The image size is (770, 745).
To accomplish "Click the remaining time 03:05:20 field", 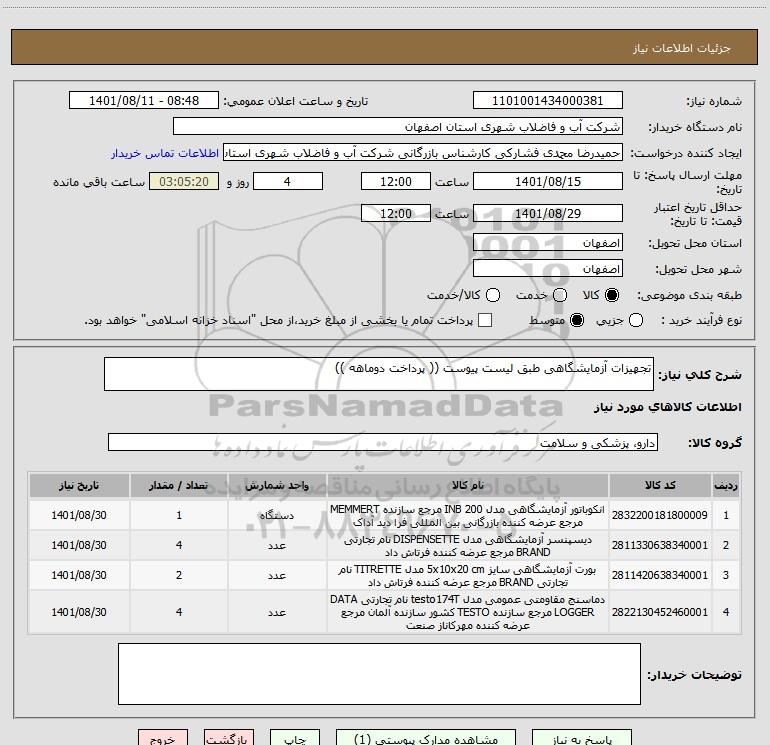I will 184,181.
